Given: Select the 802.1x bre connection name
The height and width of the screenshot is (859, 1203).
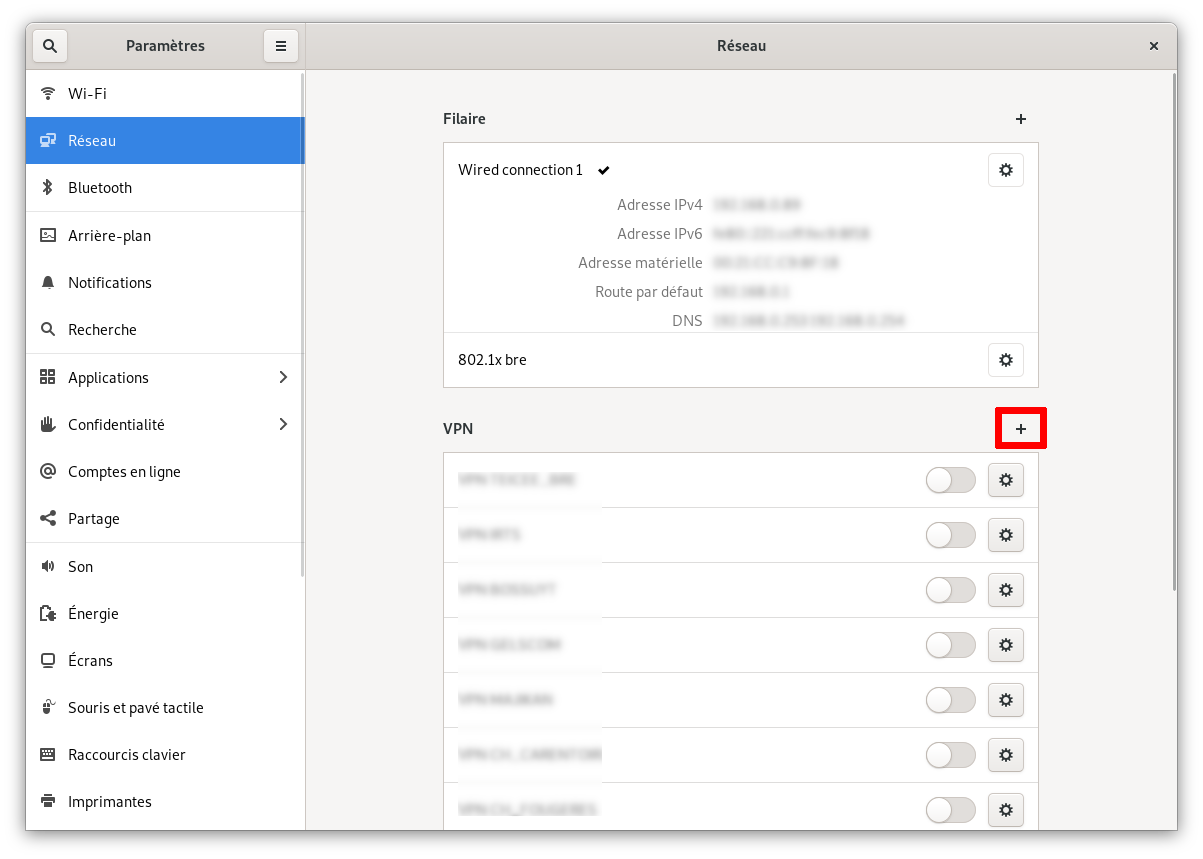Looking at the screenshot, I should [x=492, y=360].
